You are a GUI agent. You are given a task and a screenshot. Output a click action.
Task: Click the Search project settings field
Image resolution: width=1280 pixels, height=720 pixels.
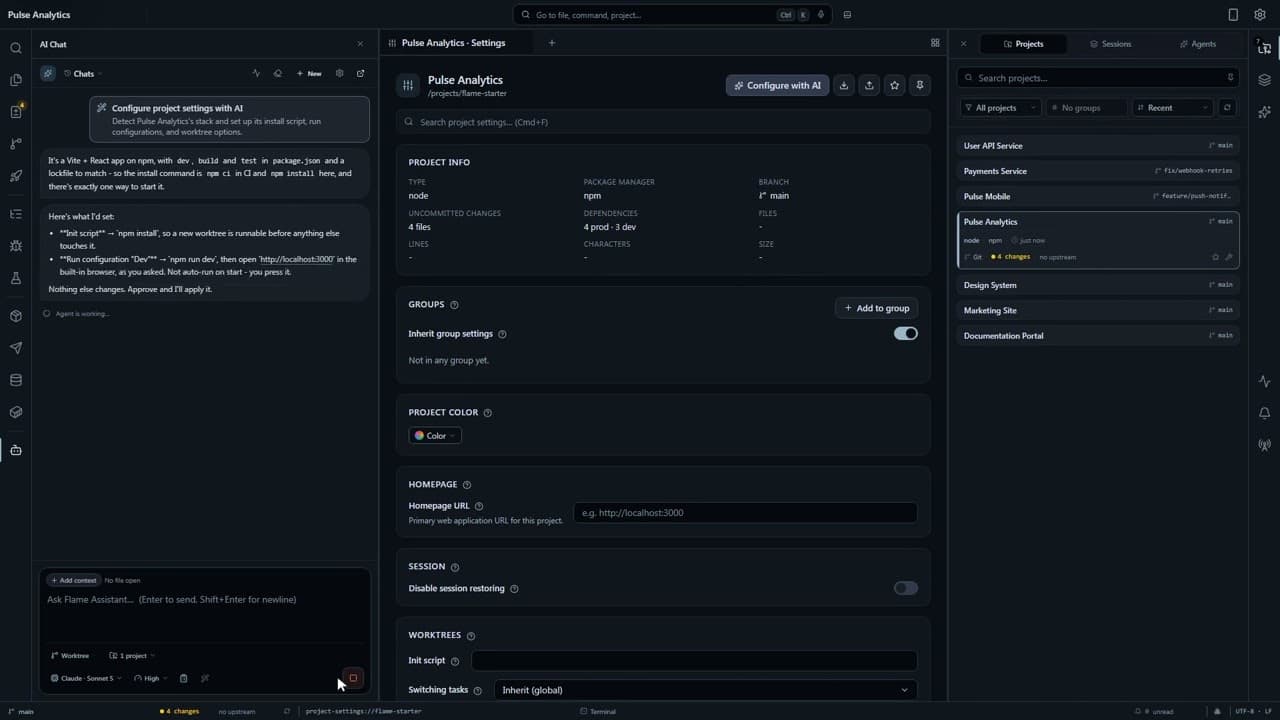click(663, 122)
